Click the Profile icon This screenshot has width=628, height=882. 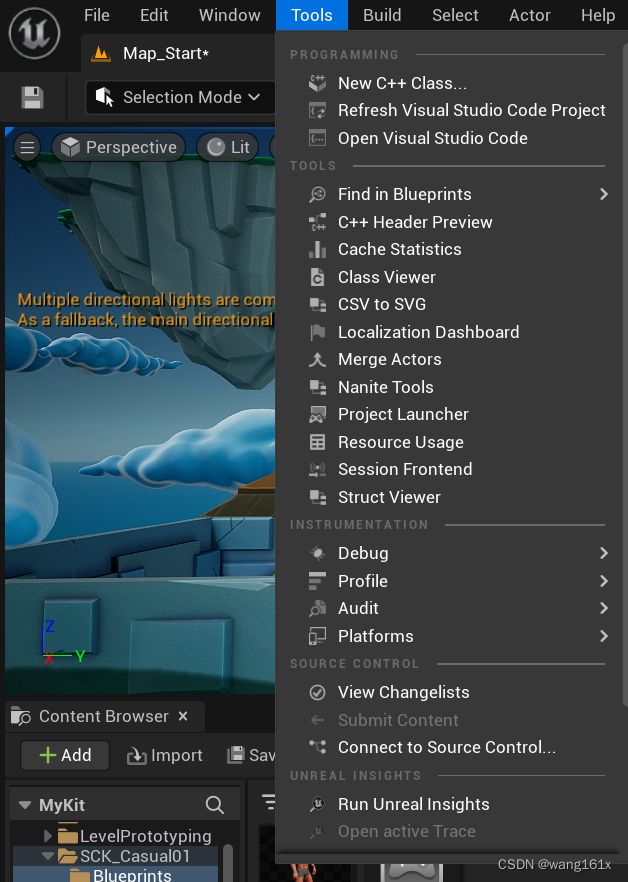coord(317,581)
